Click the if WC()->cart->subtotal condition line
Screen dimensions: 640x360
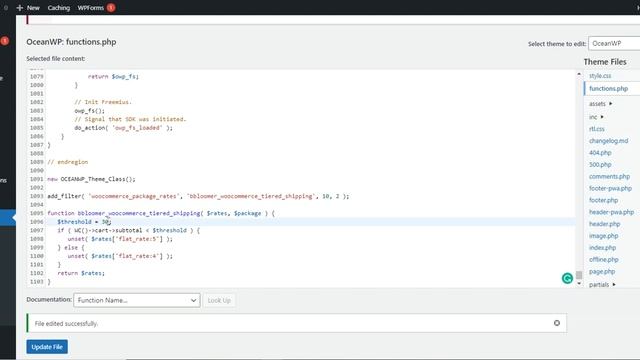click(129, 230)
